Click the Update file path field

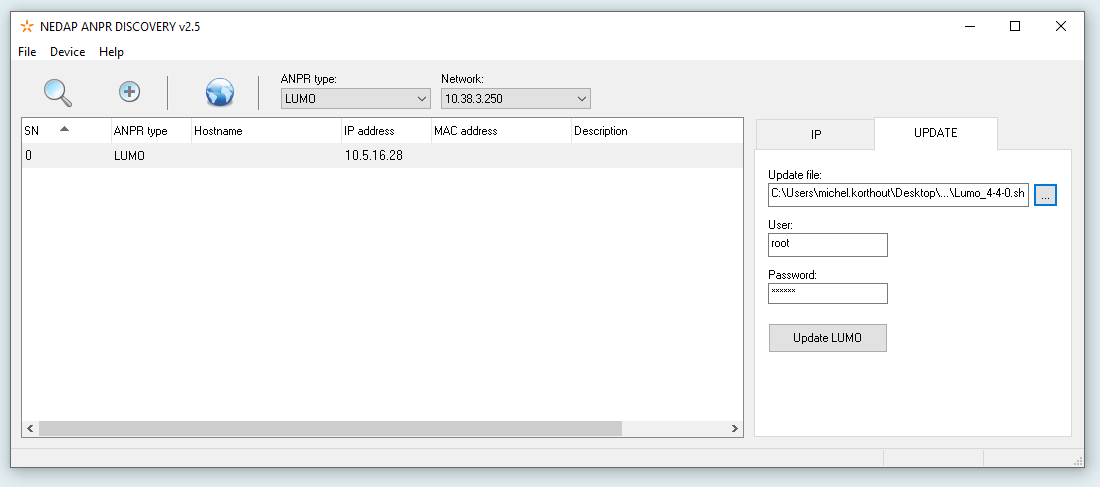(x=898, y=195)
